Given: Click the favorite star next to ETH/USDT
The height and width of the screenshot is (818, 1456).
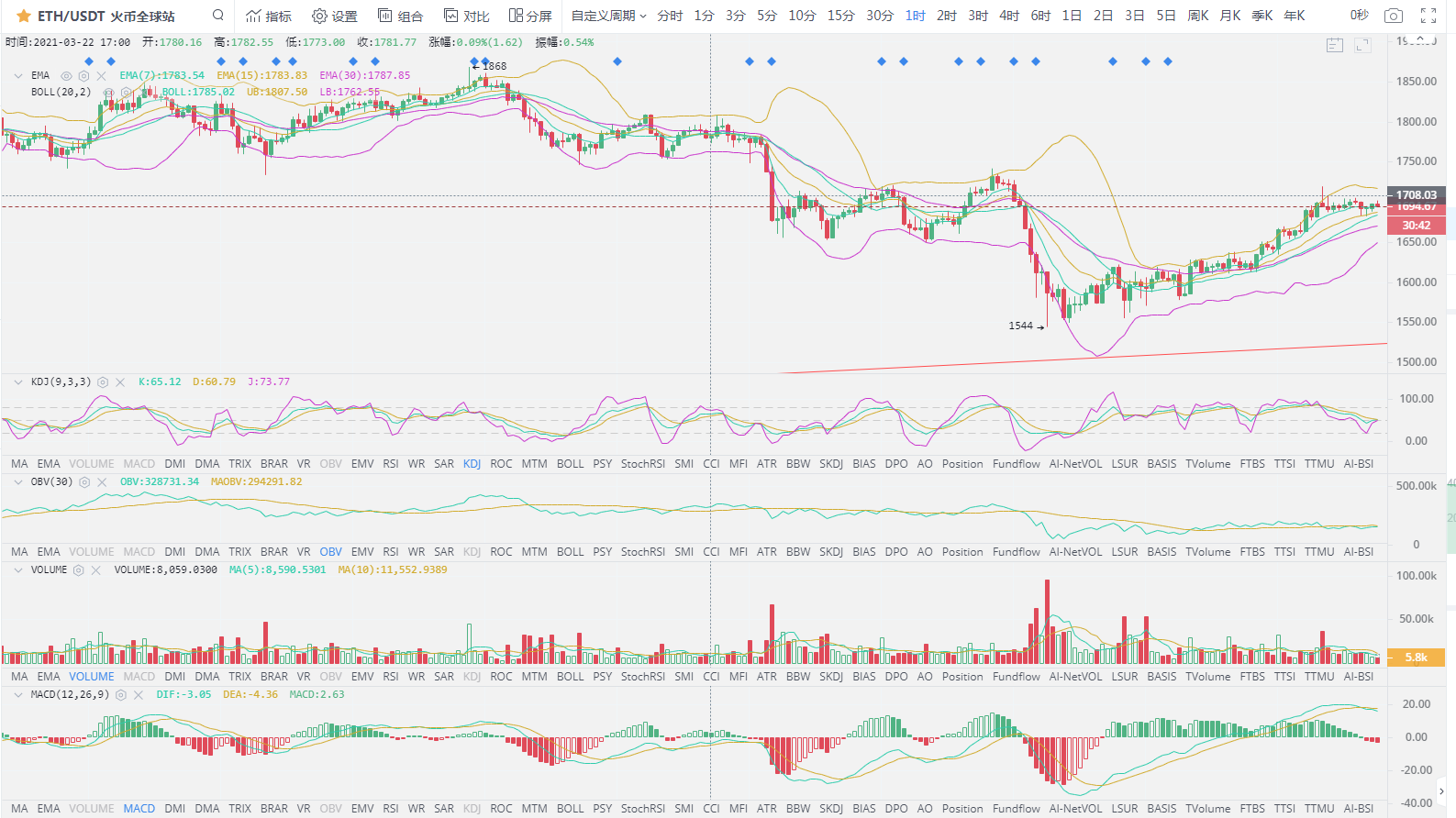Looking at the screenshot, I should (x=24, y=16).
